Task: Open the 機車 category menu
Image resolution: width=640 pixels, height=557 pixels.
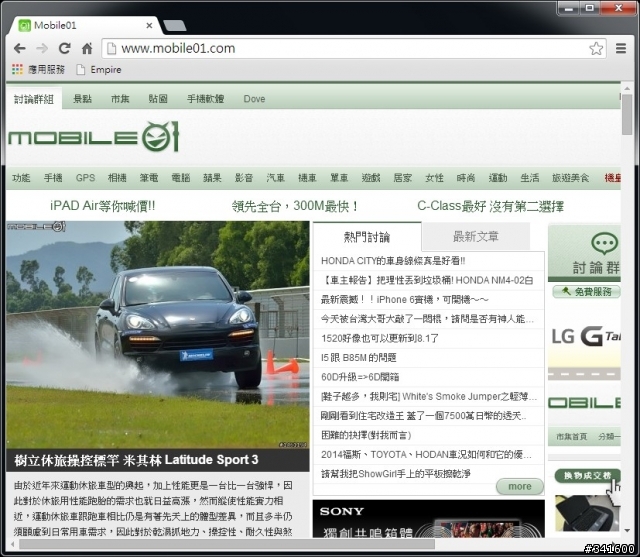Action: click(307, 178)
